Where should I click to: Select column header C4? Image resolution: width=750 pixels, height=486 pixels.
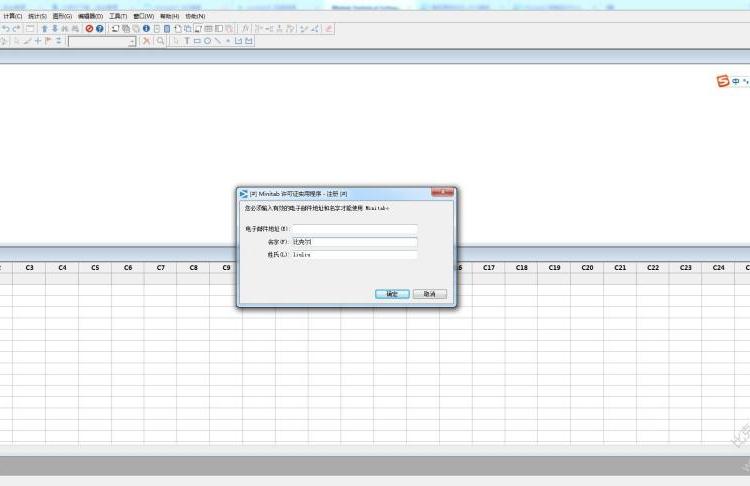coord(62,268)
